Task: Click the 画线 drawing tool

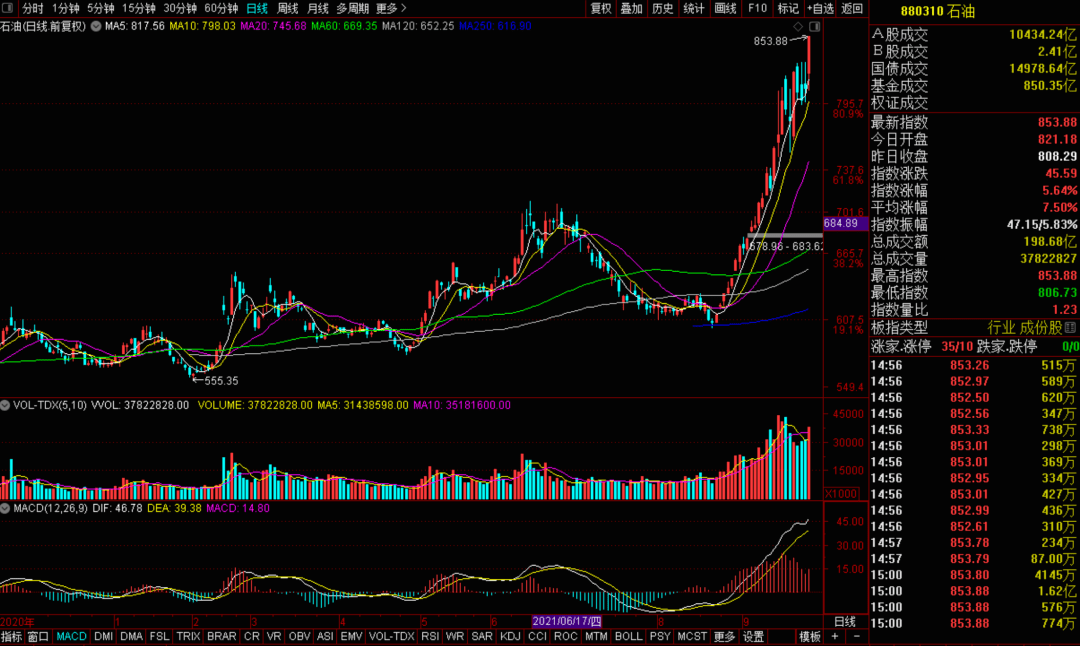Action: click(725, 8)
